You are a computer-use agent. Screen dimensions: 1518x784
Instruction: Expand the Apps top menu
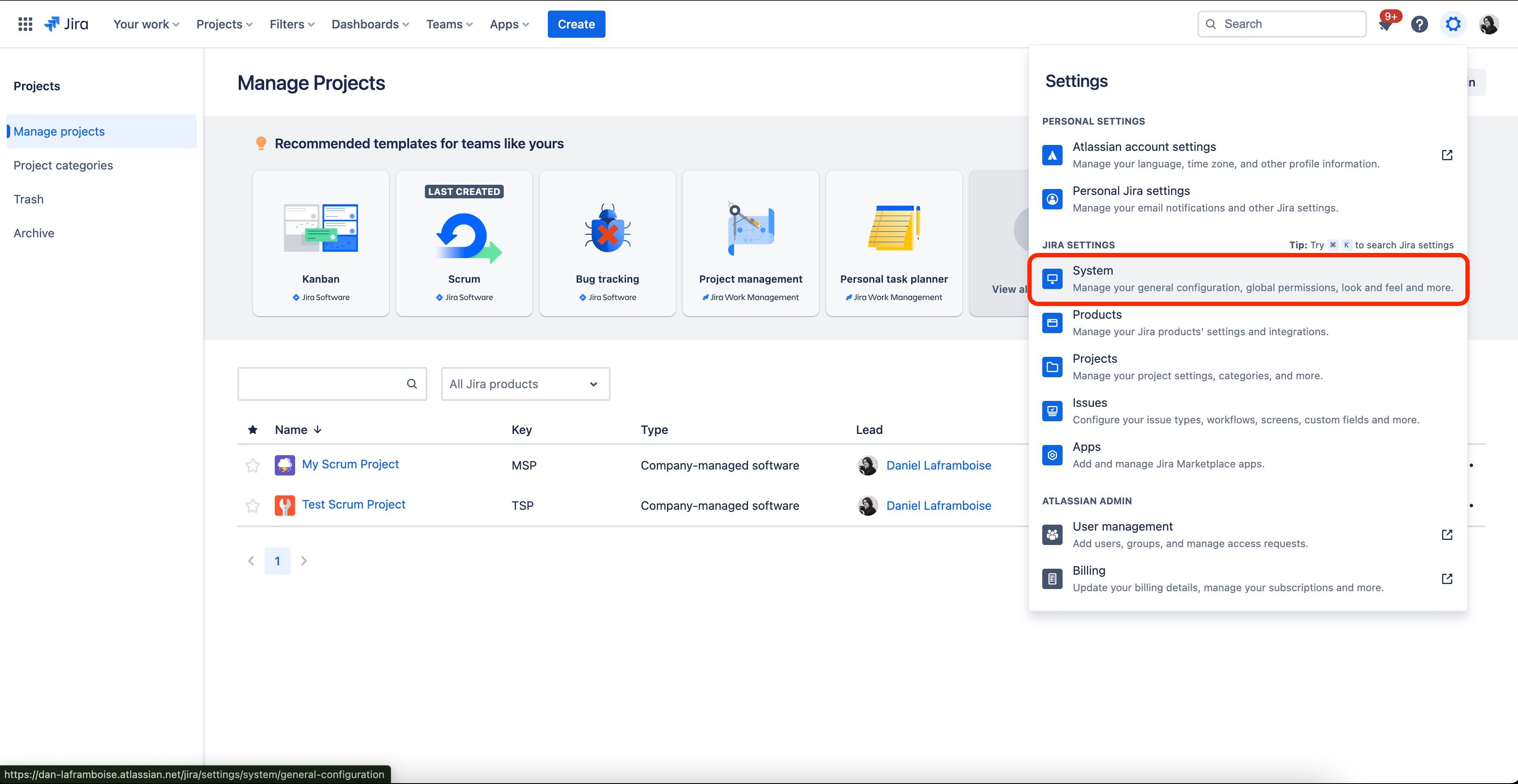[509, 24]
